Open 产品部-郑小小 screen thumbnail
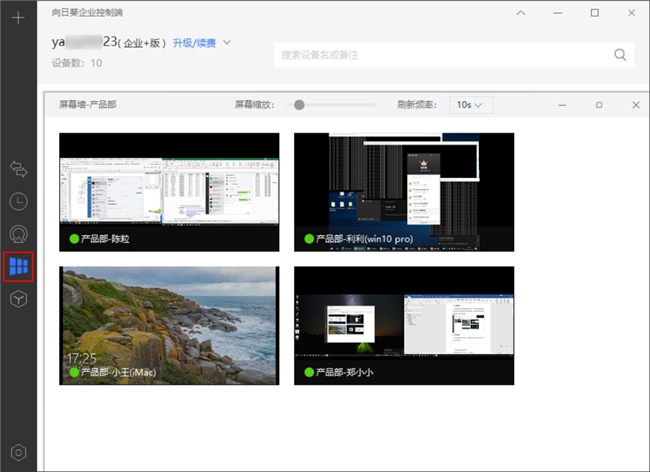This screenshot has width=650, height=472. [403, 325]
